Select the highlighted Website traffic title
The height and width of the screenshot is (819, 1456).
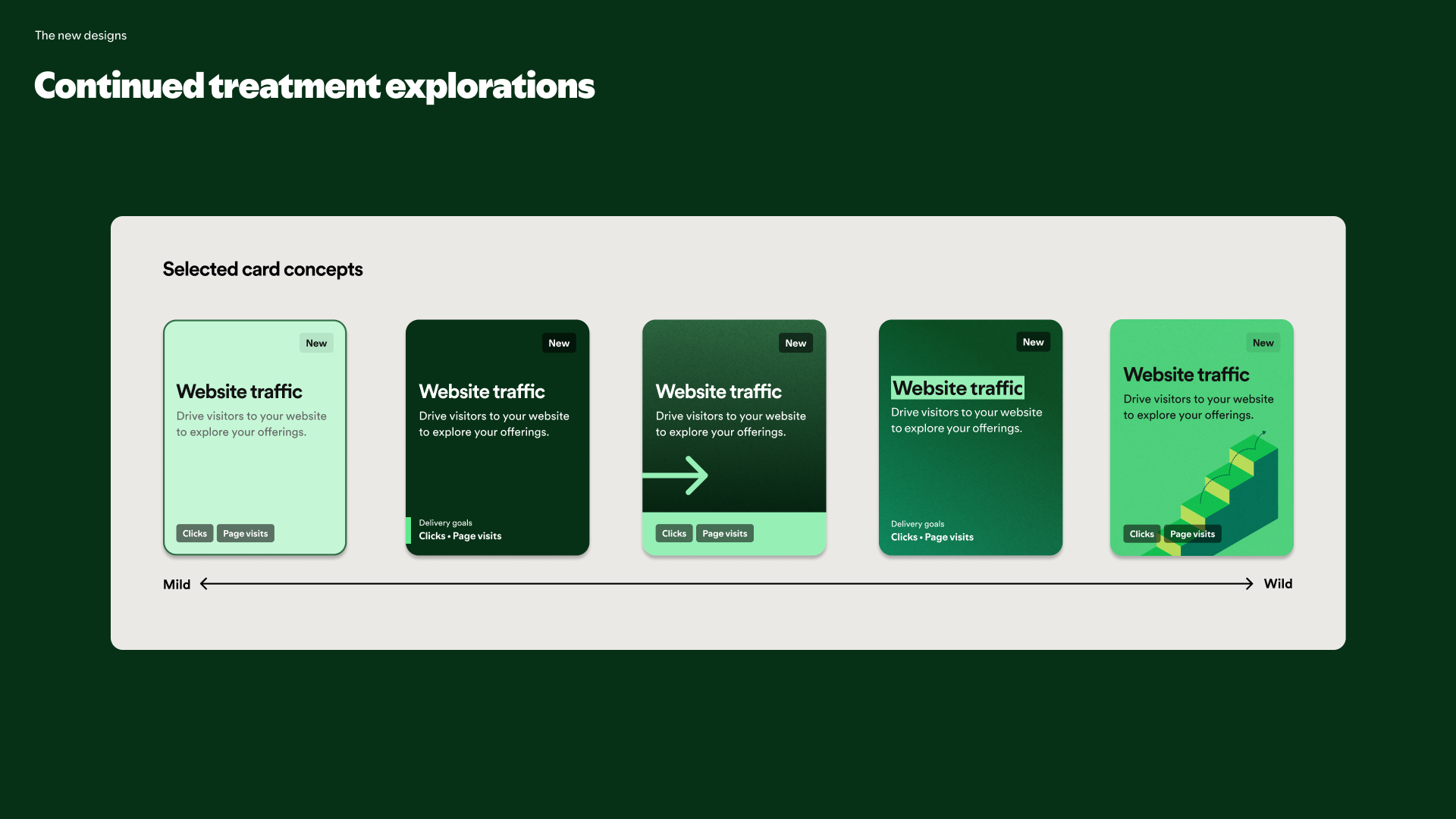click(x=958, y=388)
